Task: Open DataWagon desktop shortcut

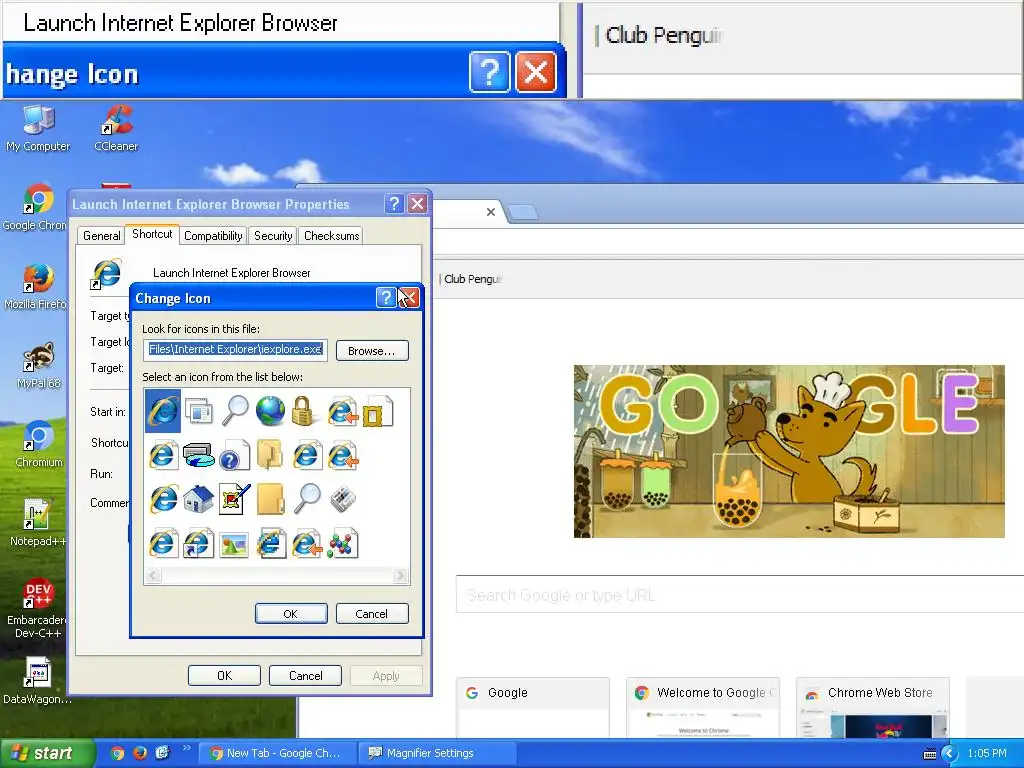Action: (x=37, y=681)
